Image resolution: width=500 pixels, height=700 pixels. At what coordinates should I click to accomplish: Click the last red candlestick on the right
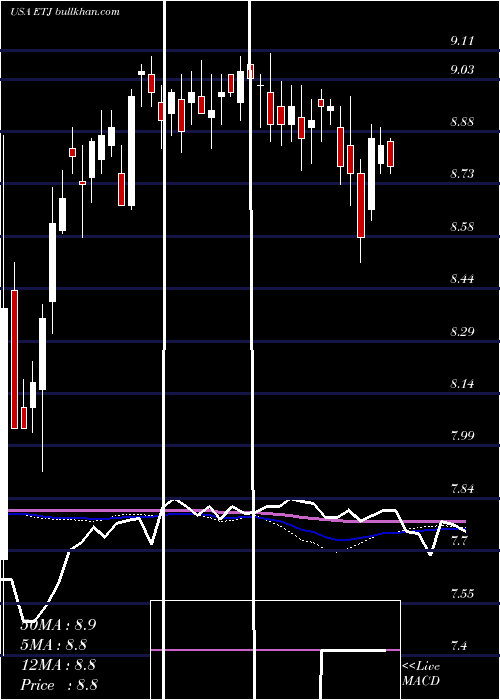pos(391,154)
